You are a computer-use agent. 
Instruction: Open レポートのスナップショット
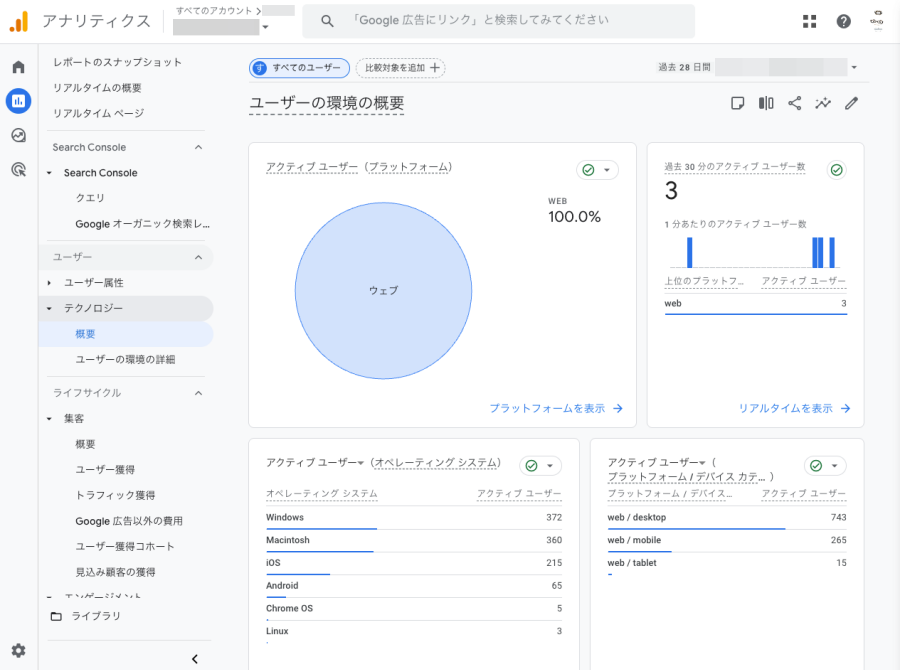click(x=117, y=62)
